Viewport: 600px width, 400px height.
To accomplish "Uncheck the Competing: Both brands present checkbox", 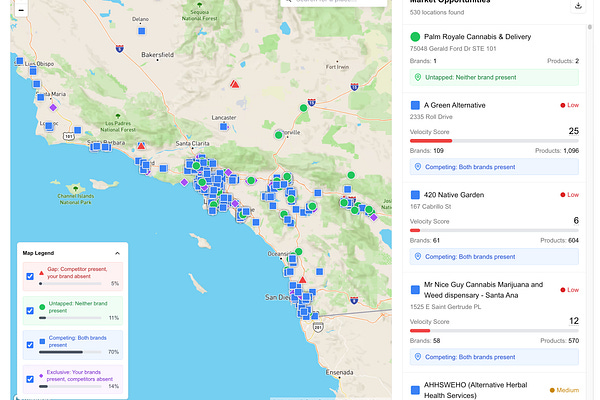I will pyautogui.click(x=30, y=345).
